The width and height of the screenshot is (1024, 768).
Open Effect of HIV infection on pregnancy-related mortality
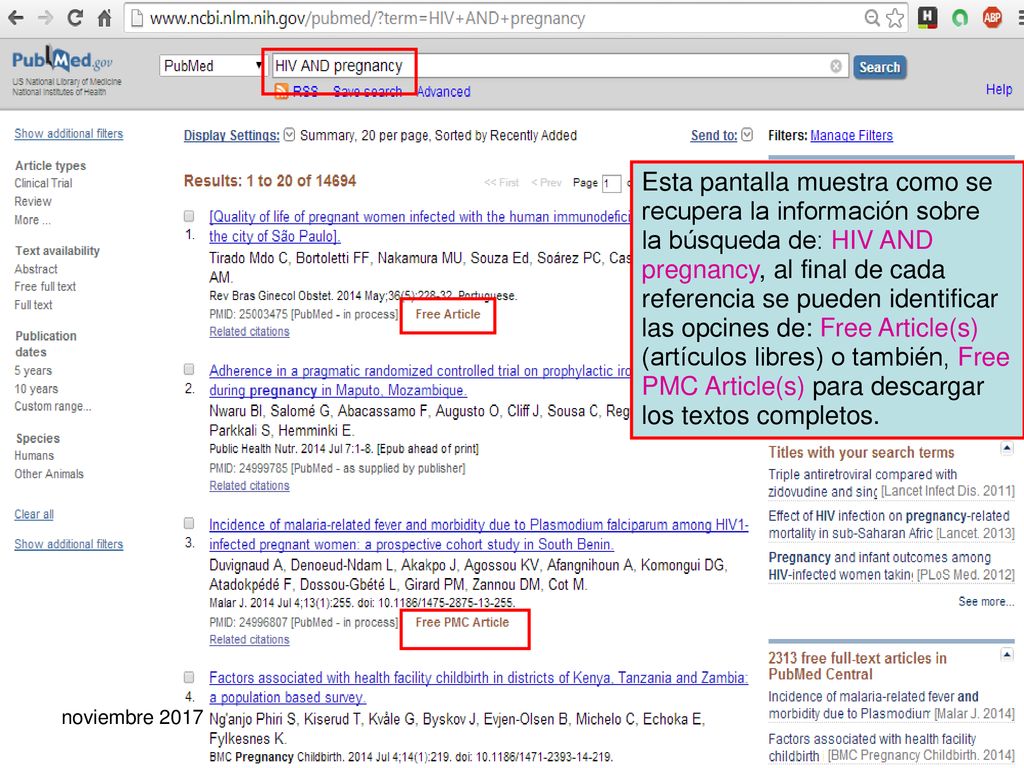coord(889,524)
